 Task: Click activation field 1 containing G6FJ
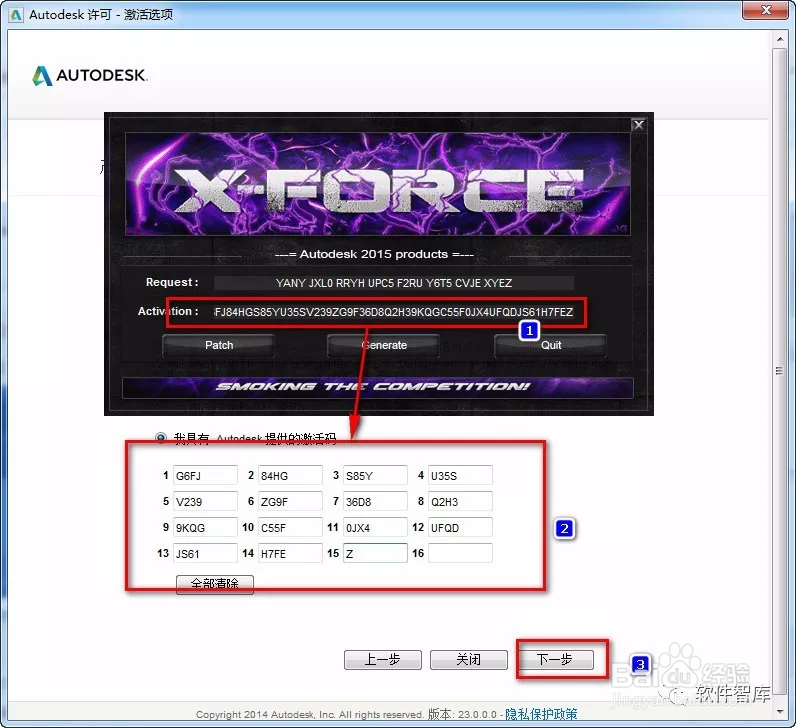pos(205,475)
